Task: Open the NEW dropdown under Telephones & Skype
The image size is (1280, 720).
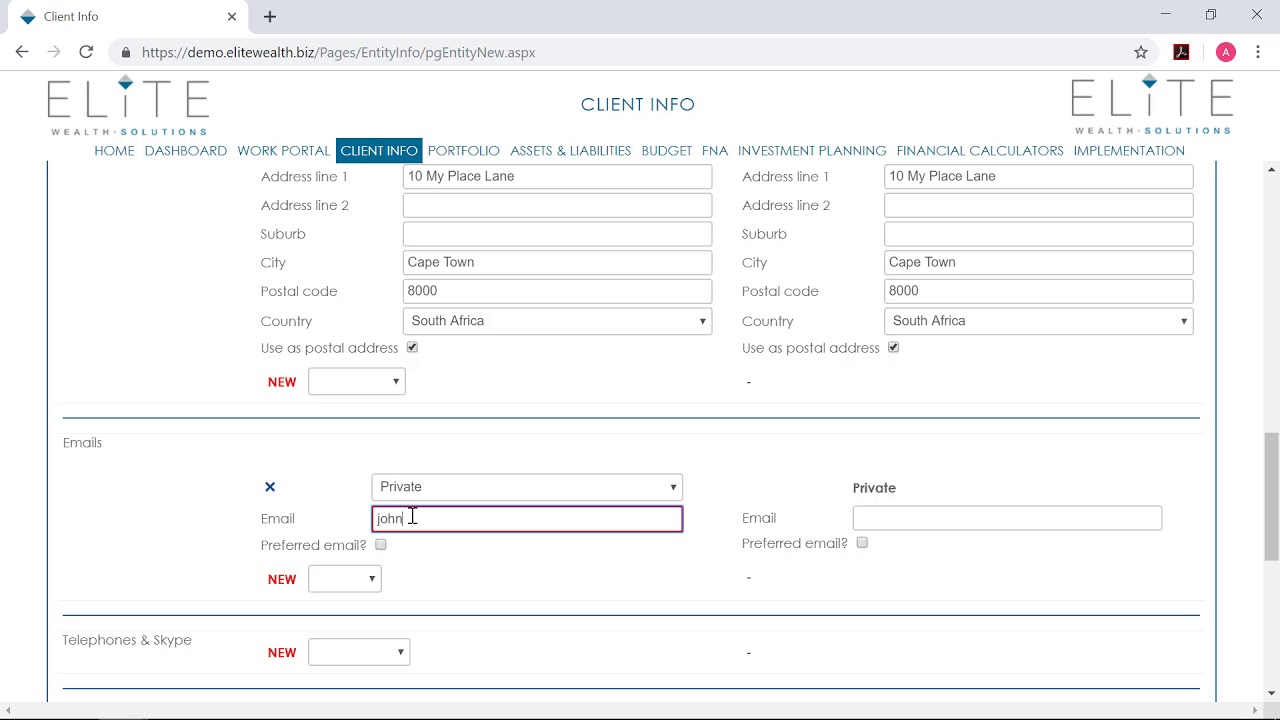Action: pos(359,652)
